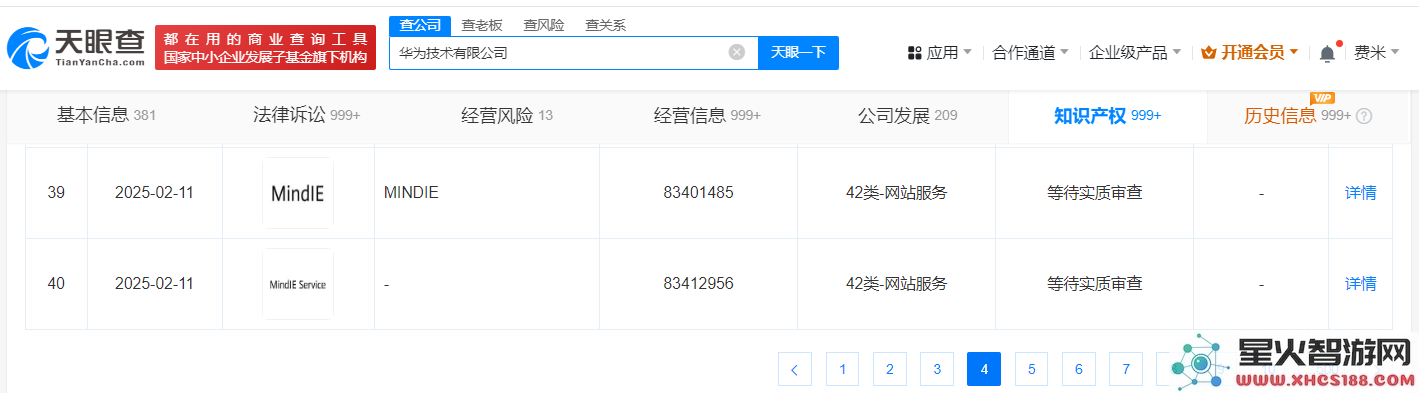The height and width of the screenshot is (393, 1419).
Task: Click current page 4 button
Action: [984, 369]
